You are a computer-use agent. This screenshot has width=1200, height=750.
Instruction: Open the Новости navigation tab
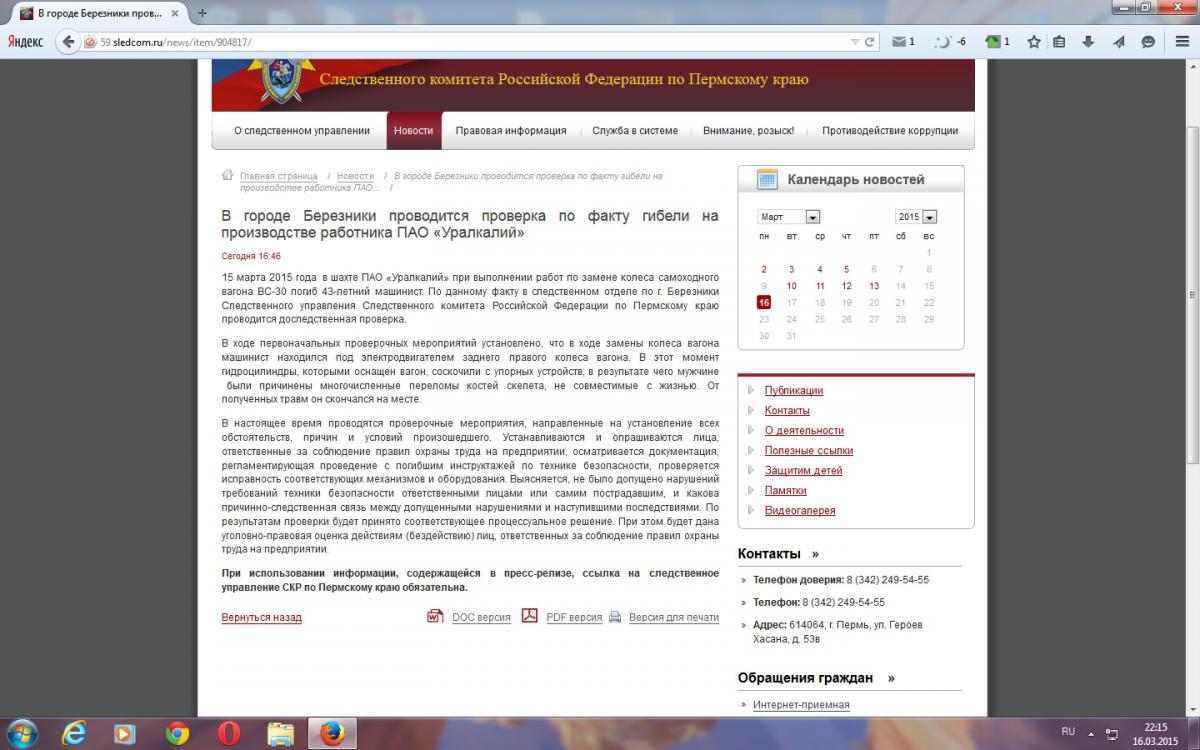pos(413,131)
